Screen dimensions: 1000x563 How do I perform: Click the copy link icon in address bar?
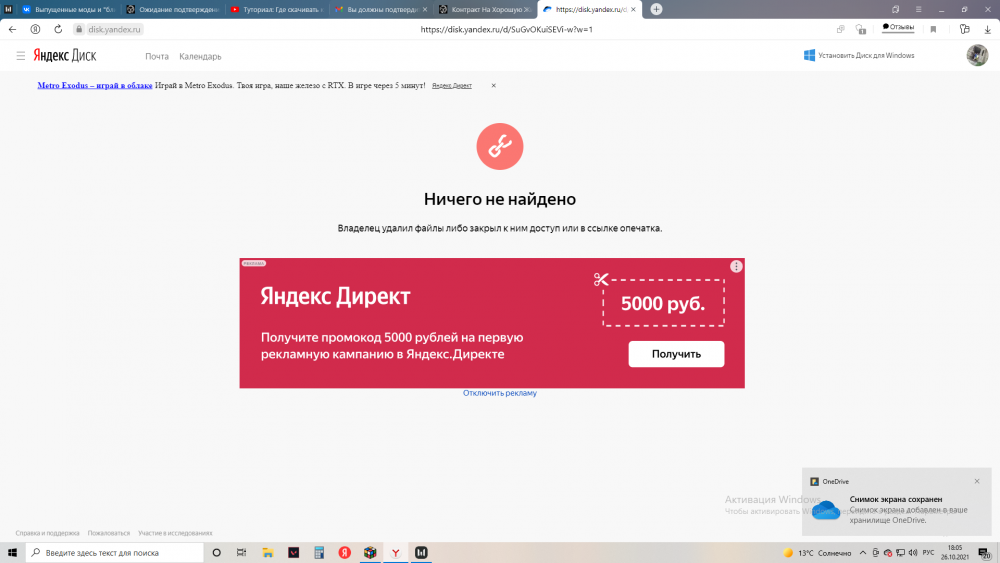(841, 29)
